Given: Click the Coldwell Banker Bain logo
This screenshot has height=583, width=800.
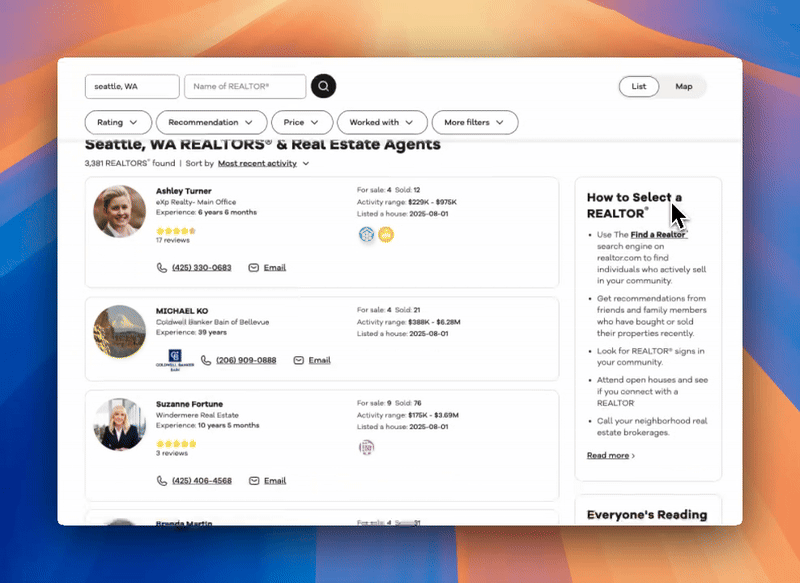Looking at the screenshot, I should click(x=175, y=360).
